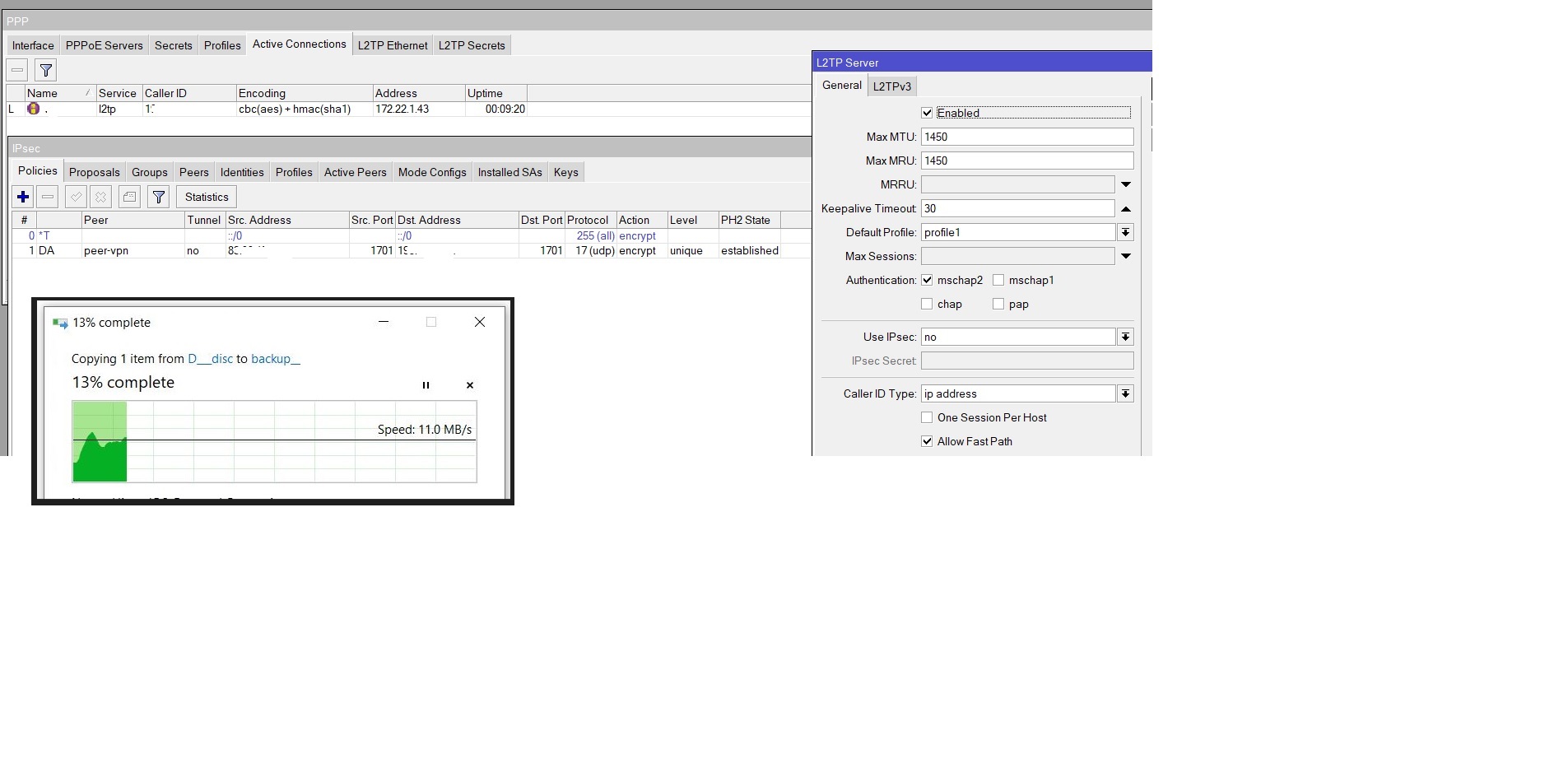The image size is (1568, 768).
Task: Expand the Max Sessions field arrow
Action: point(1126,256)
